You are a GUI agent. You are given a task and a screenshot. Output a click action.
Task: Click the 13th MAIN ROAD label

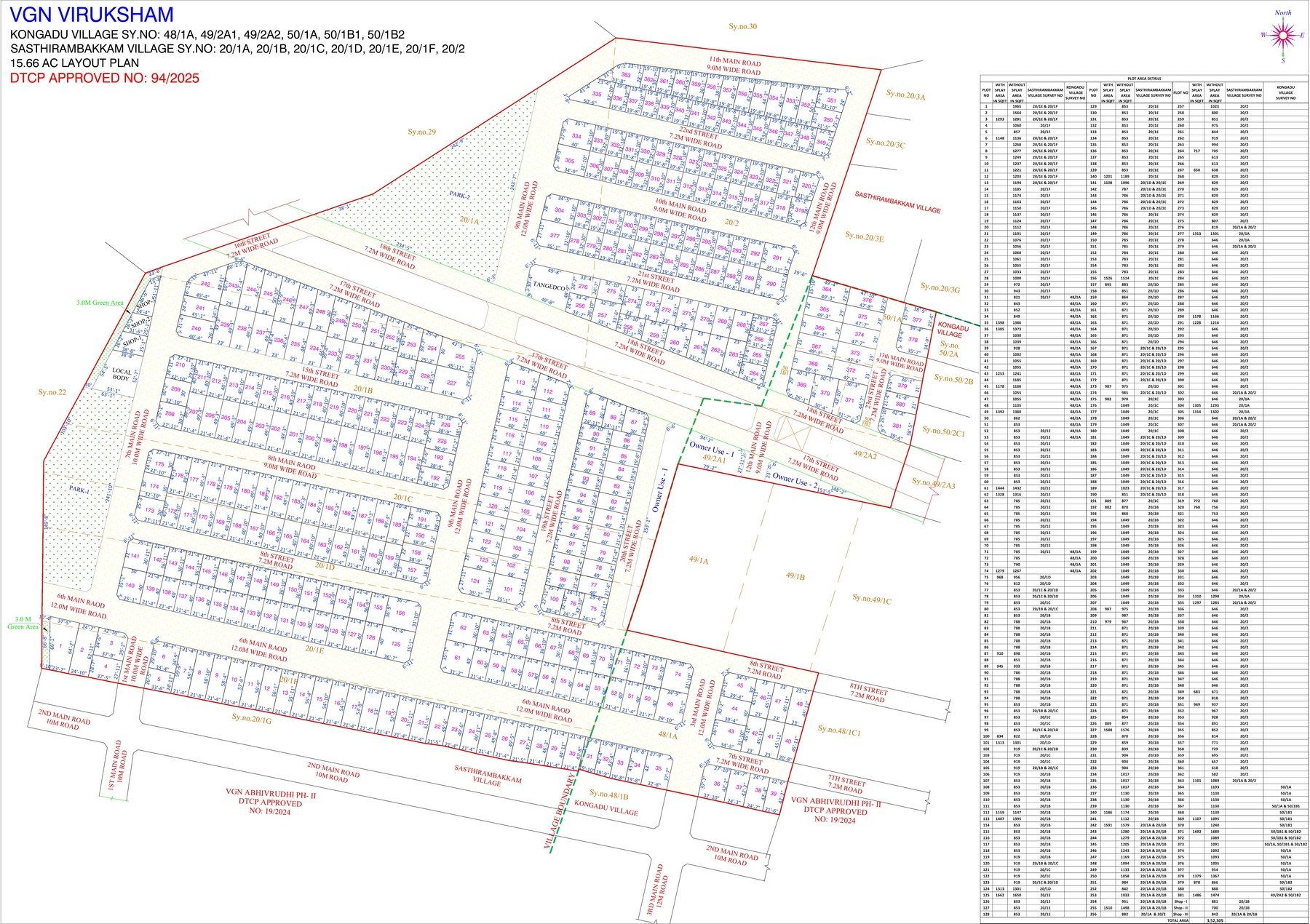pyautogui.click(x=899, y=362)
